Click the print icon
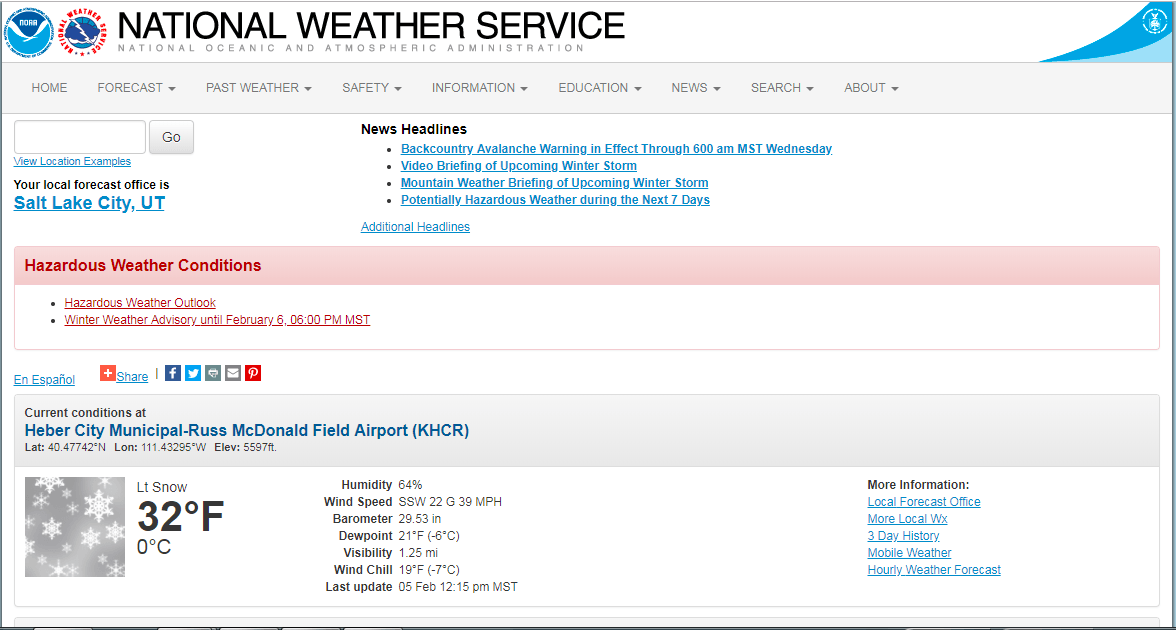Viewport: 1176px width, 630px height. (213, 373)
